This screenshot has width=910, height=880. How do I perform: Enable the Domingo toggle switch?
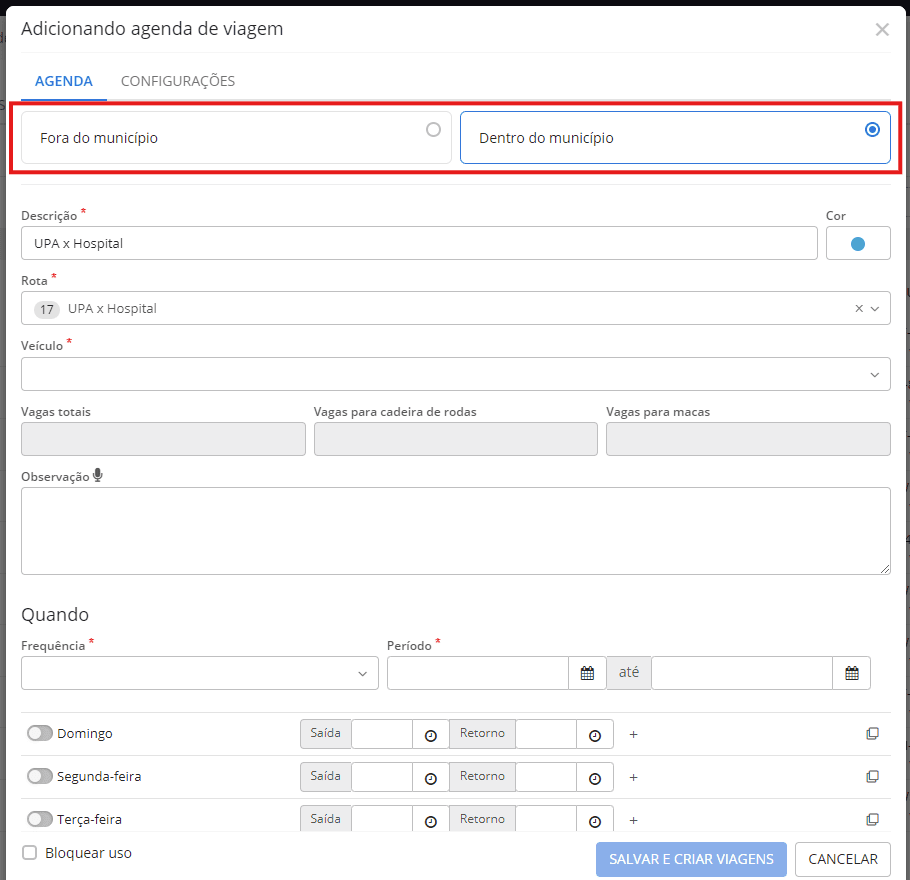[x=40, y=734]
